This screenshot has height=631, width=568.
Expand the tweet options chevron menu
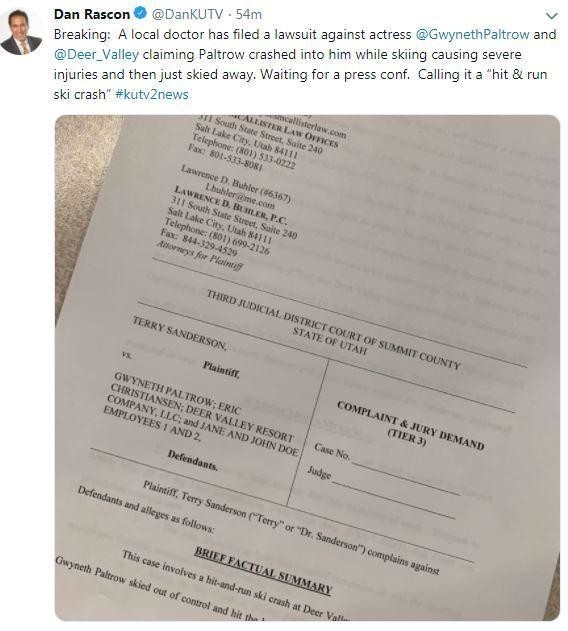point(551,16)
